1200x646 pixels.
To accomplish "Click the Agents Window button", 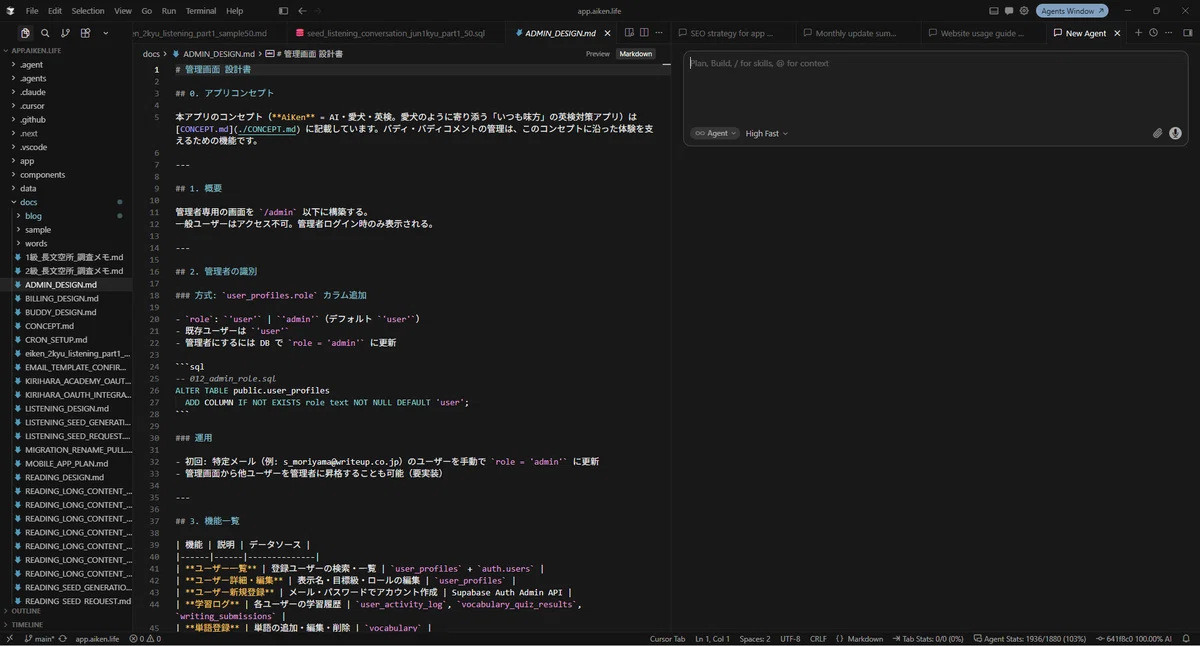I will point(1072,11).
